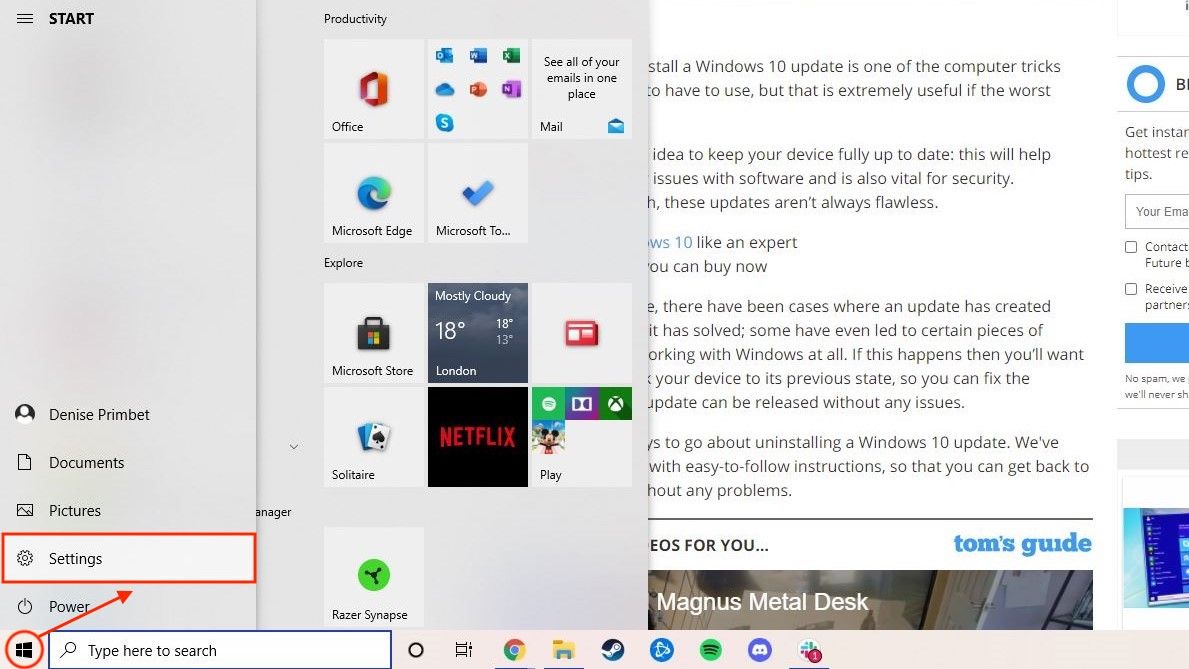Viewport: 1189px width, 669px height.
Task: Open the Netflix tile
Action: coord(477,437)
